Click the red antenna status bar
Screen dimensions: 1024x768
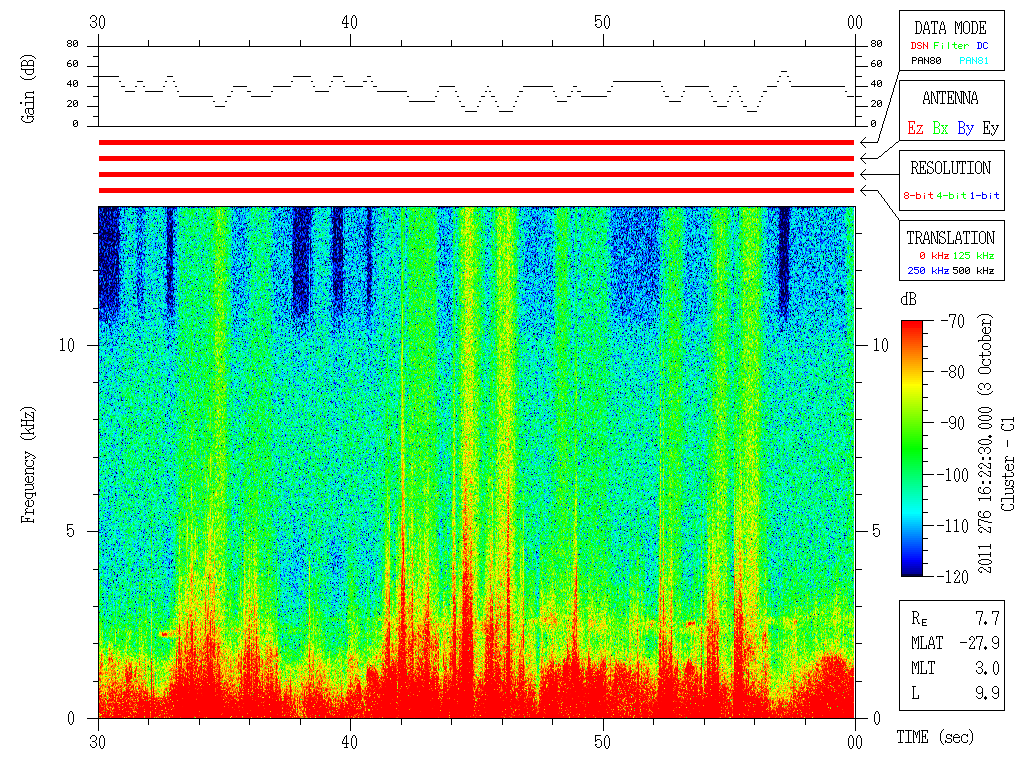tap(476, 159)
